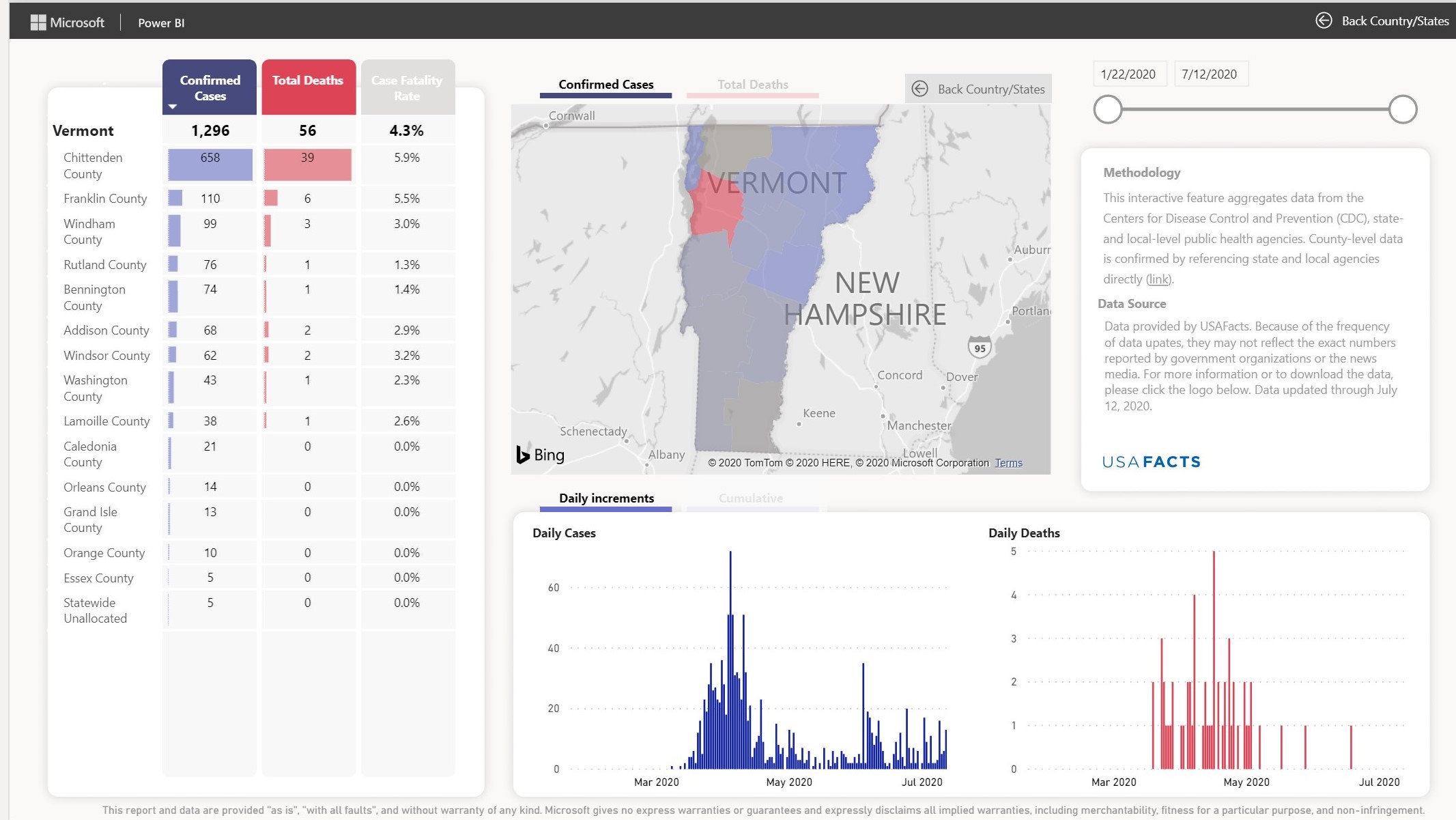Click Vermont case fatality rate 4.3%
This screenshot has width=1456, height=820.
[x=407, y=130]
